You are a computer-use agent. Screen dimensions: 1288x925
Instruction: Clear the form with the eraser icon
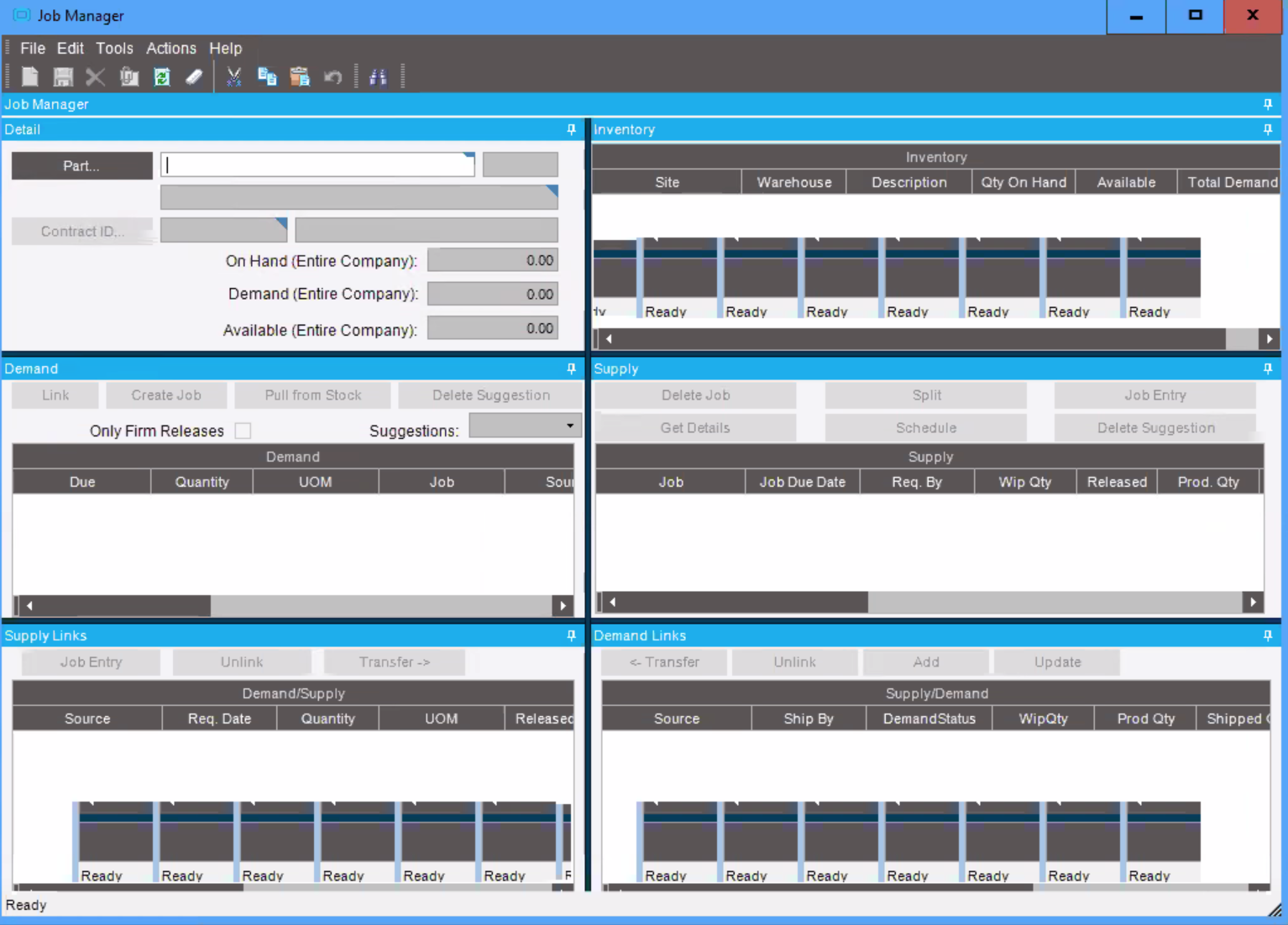pyautogui.click(x=194, y=76)
